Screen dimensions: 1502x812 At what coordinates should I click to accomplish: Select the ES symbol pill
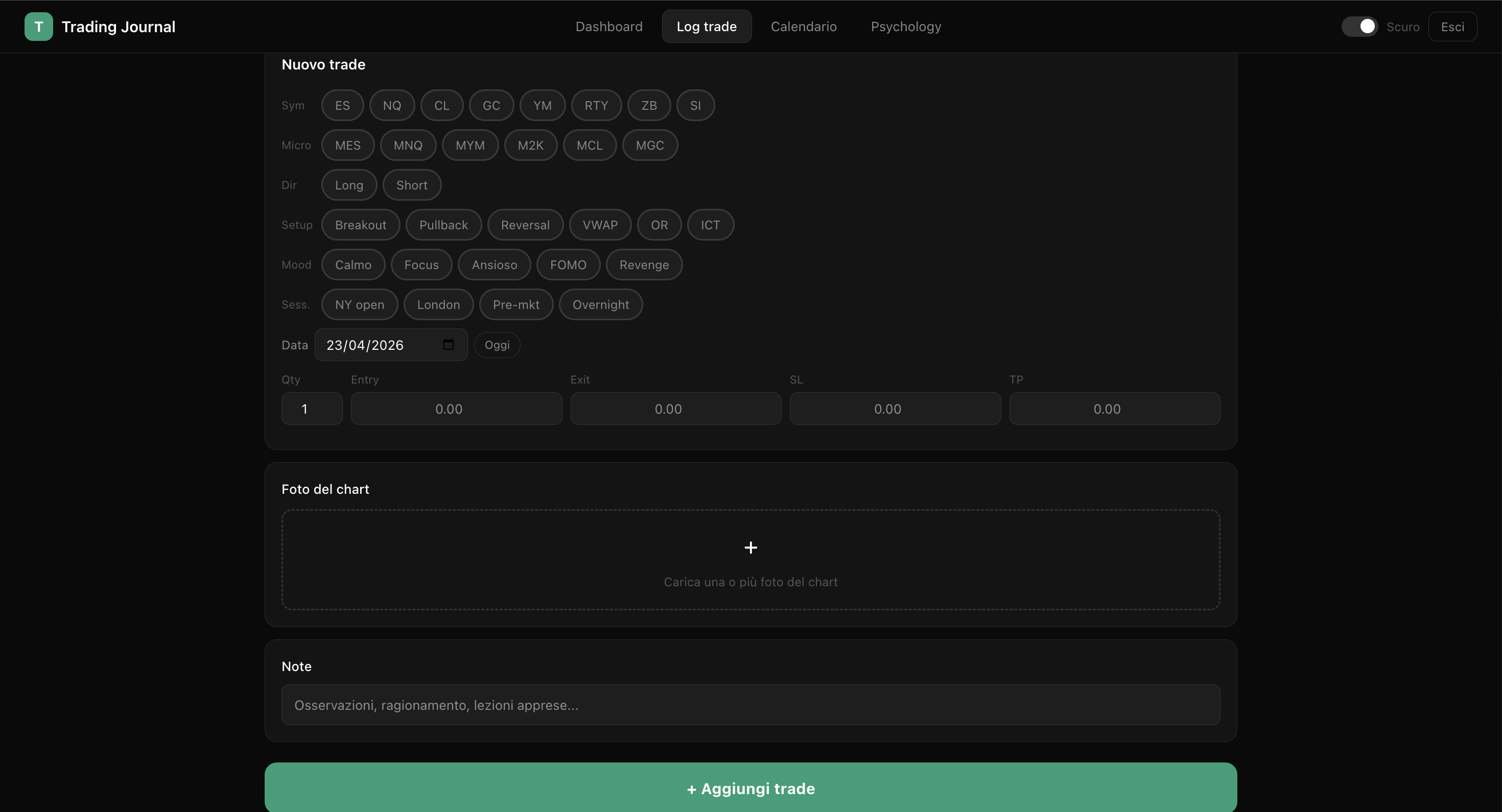point(342,106)
